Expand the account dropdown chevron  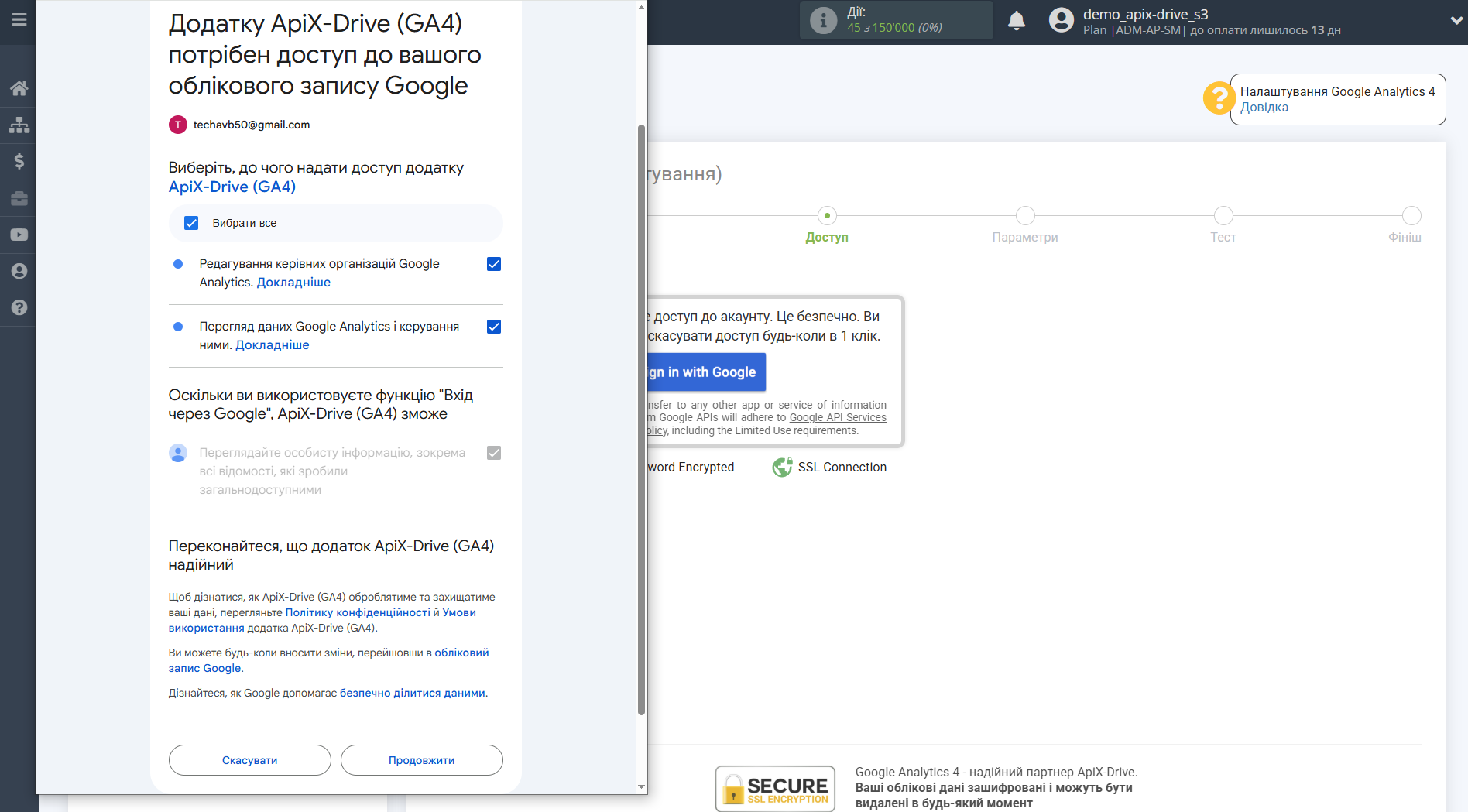[1456, 21]
